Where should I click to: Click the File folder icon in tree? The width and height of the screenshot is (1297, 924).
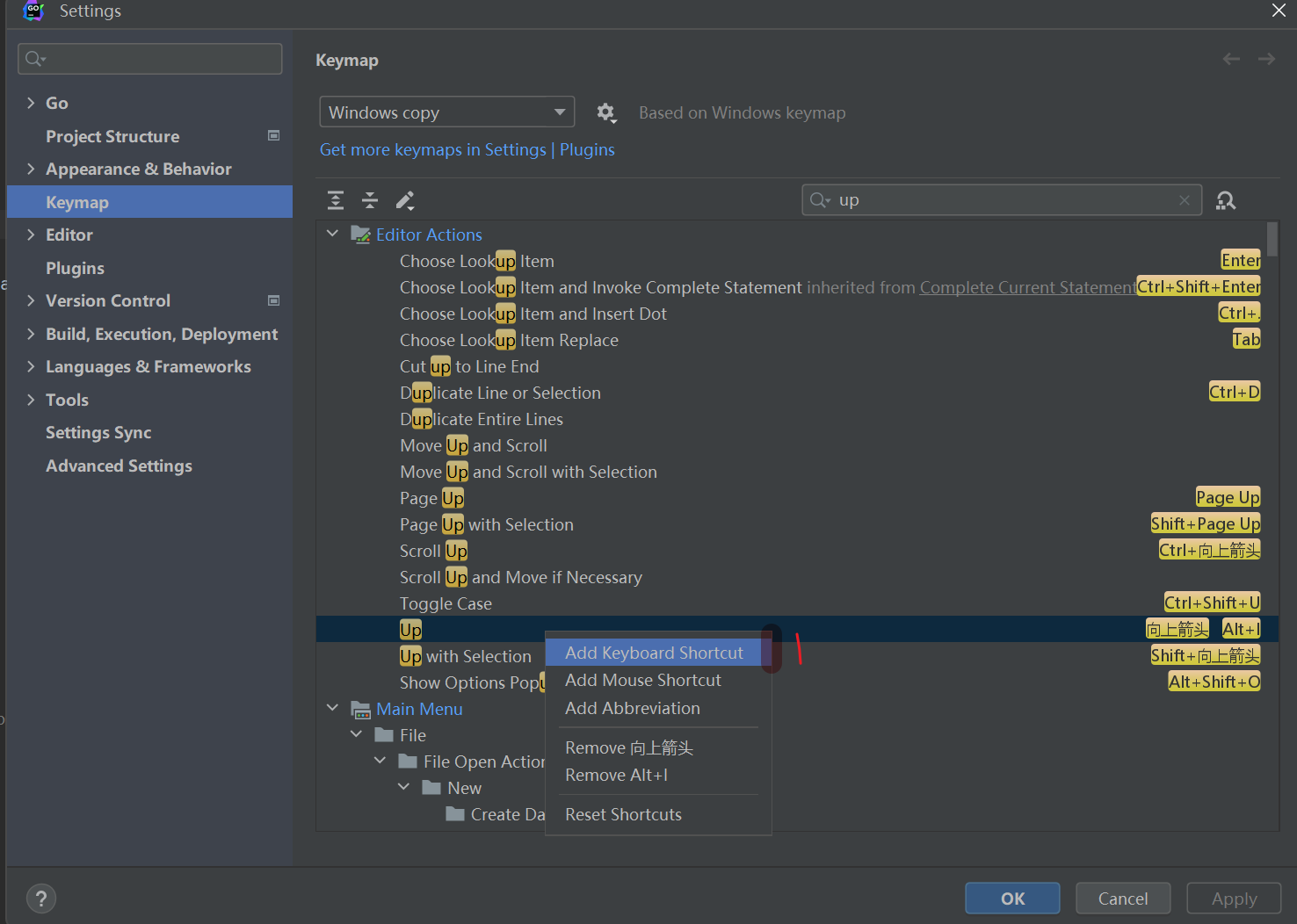pyautogui.click(x=384, y=734)
